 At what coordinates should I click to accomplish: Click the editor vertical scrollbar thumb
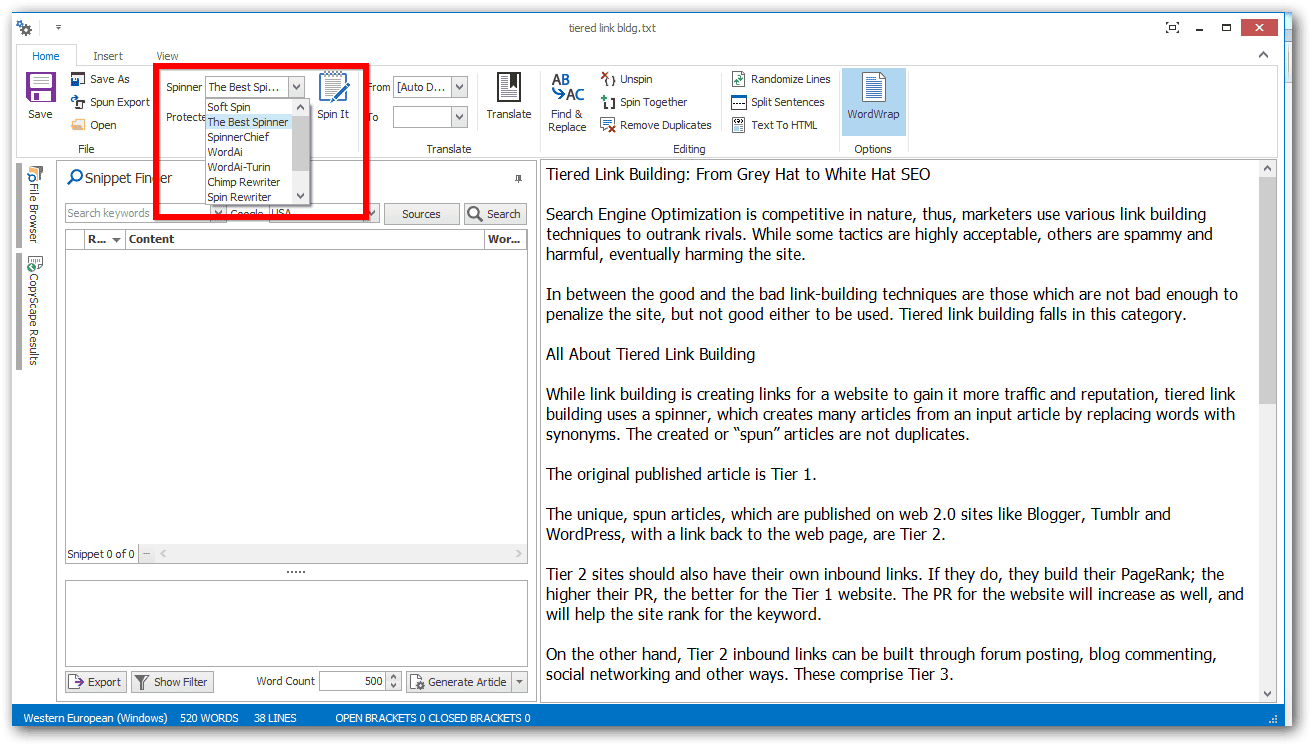pos(1268,291)
